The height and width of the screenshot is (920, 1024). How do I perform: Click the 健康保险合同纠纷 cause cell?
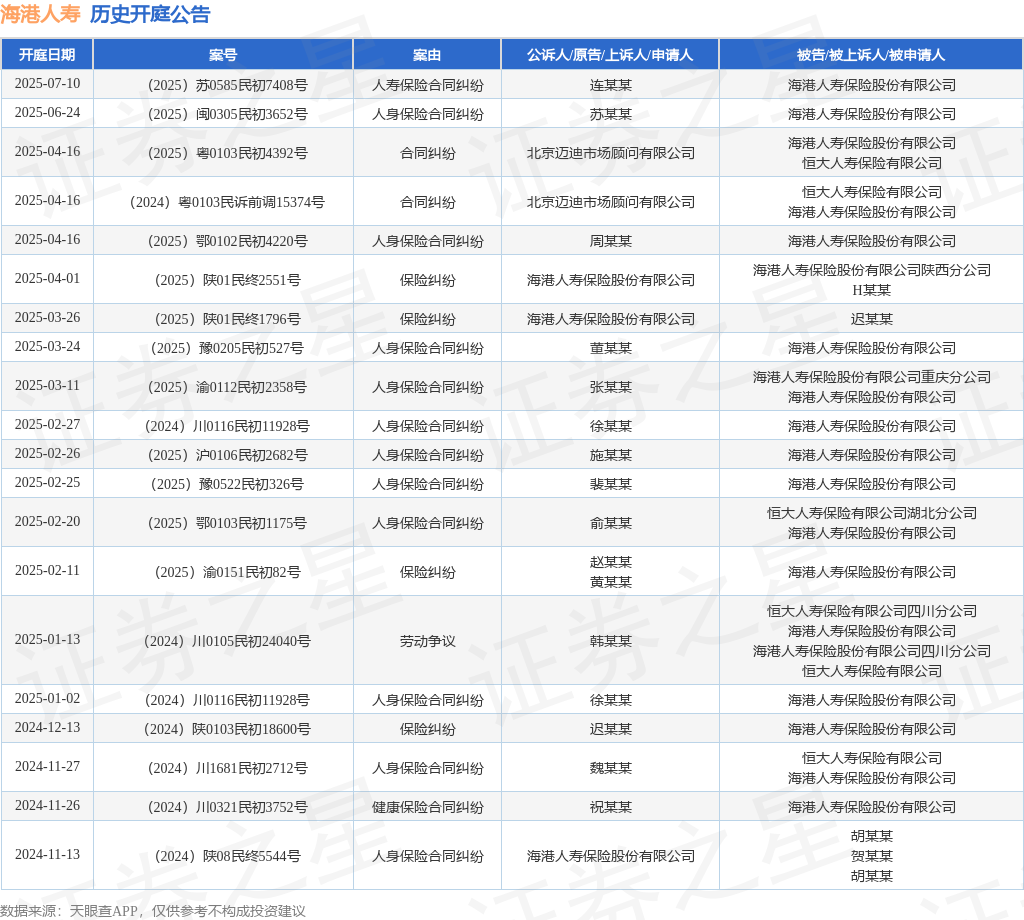427,807
